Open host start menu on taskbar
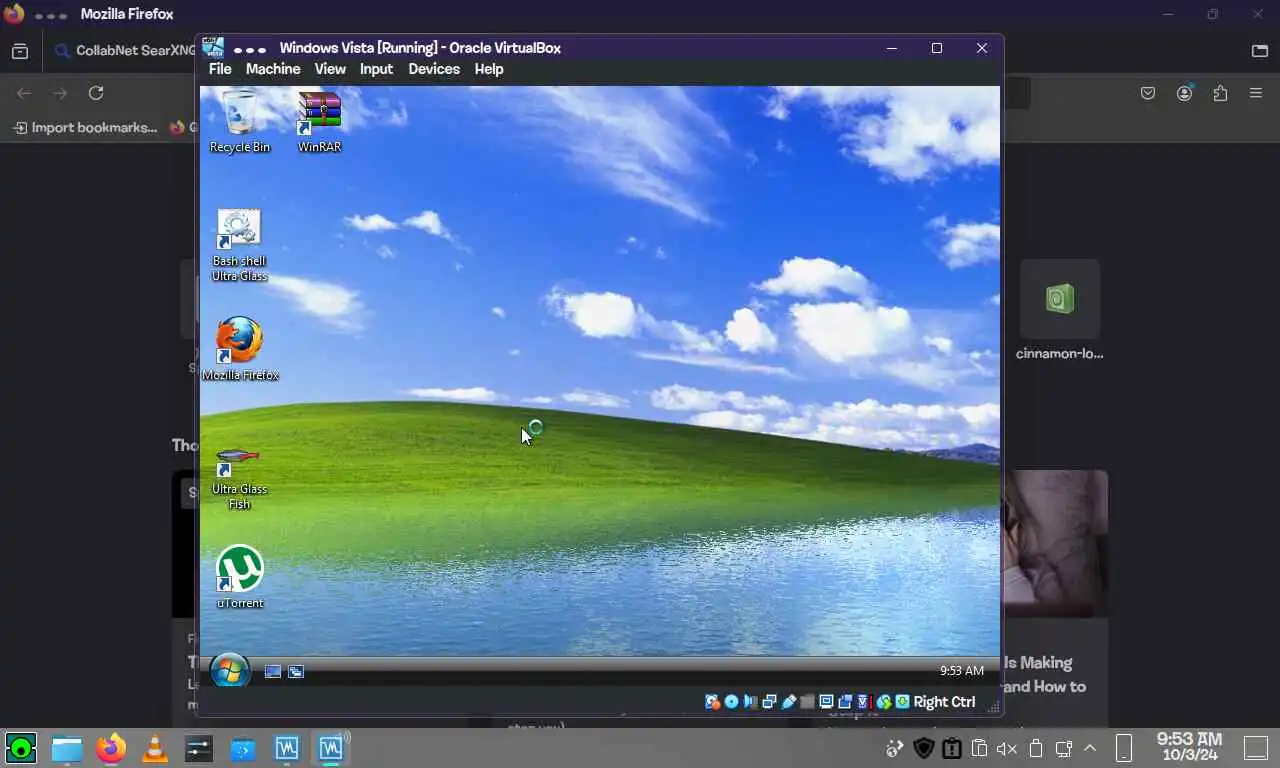The height and width of the screenshot is (768, 1280). (21, 747)
